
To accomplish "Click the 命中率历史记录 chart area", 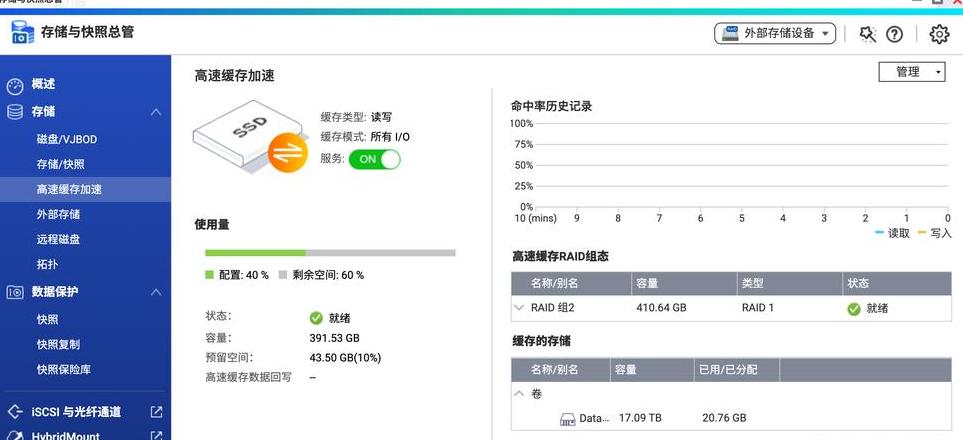I will 740,165.
